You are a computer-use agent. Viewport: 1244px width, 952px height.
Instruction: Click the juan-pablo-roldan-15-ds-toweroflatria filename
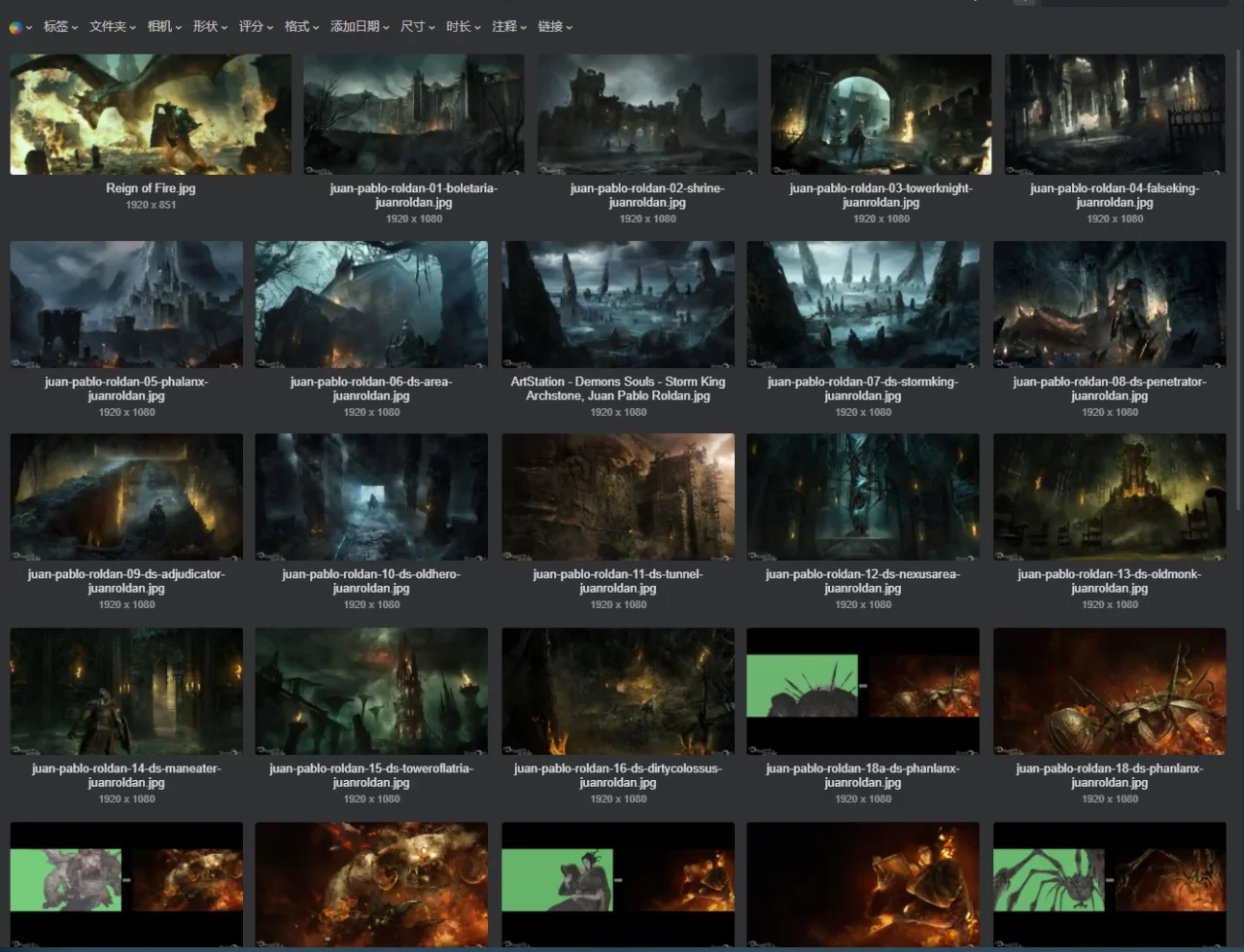click(x=371, y=775)
